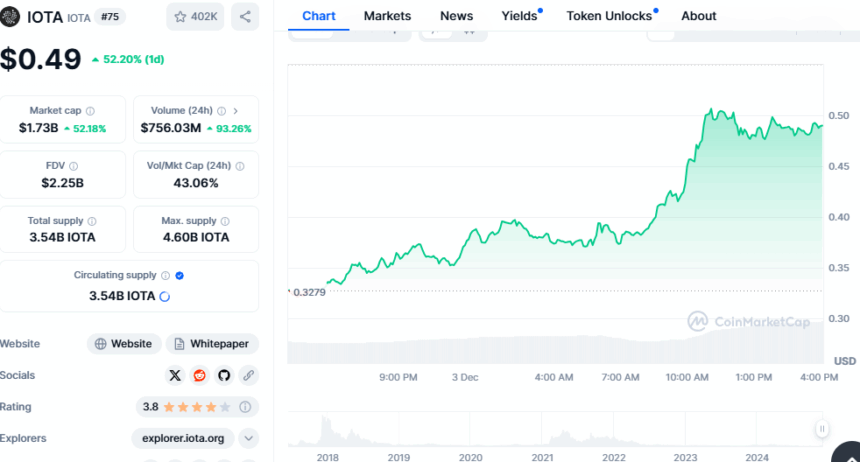Click the circulating supply progress ring
Image resolution: width=860 pixels, height=462 pixels.
(165, 296)
